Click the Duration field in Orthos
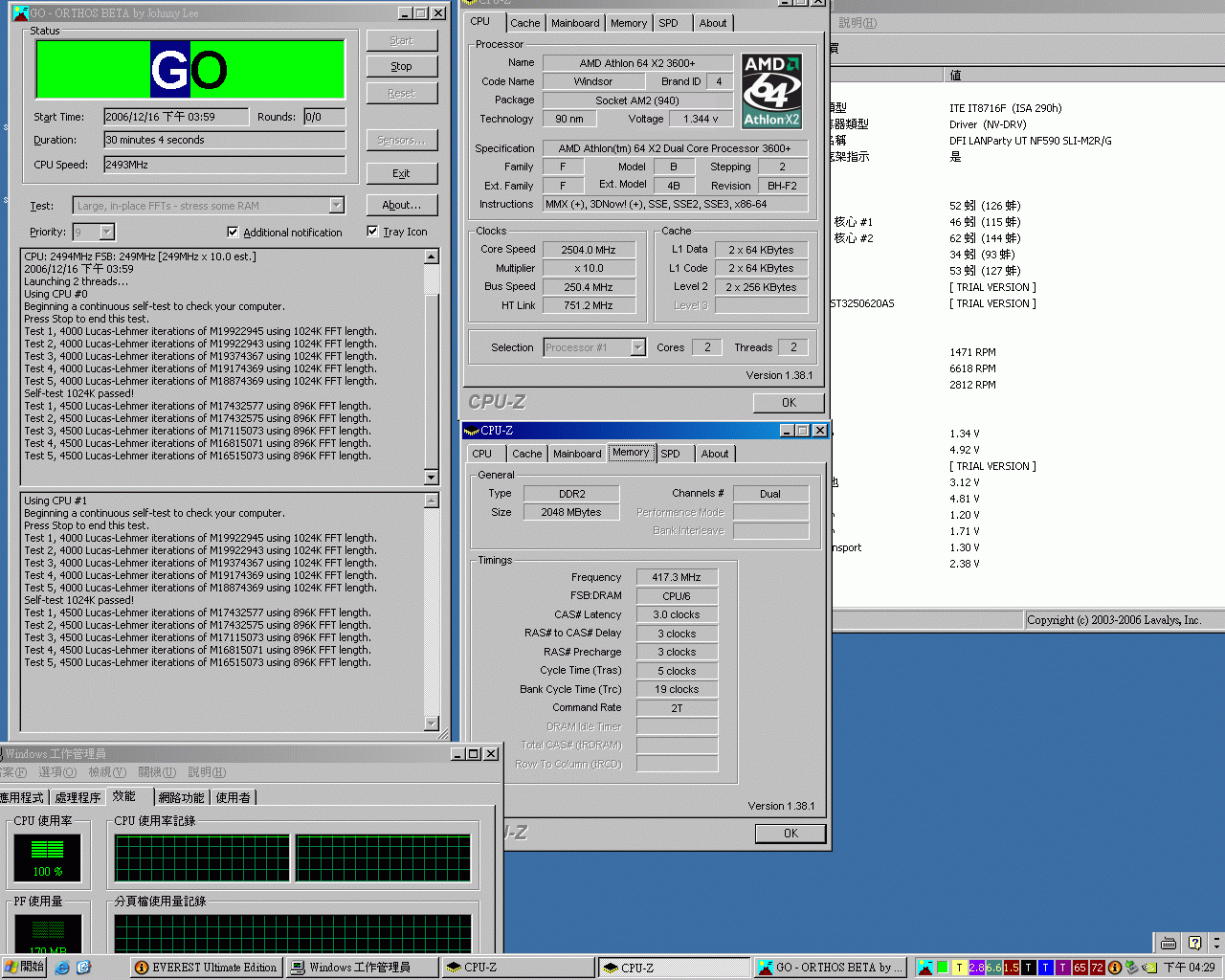Screen dimensions: 1225x980 click(224, 140)
